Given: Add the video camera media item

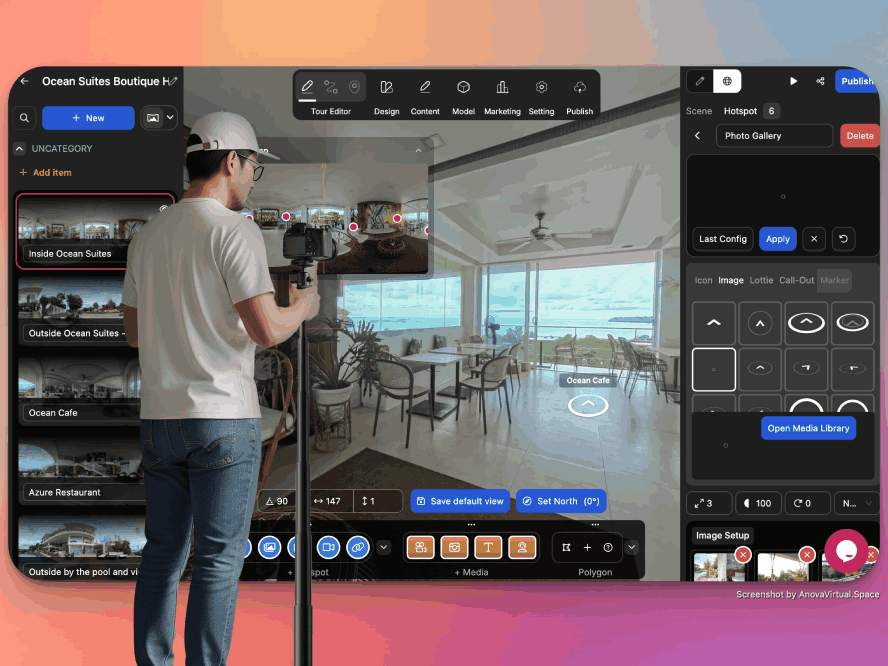Looking at the screenshot, I should 421,547.
